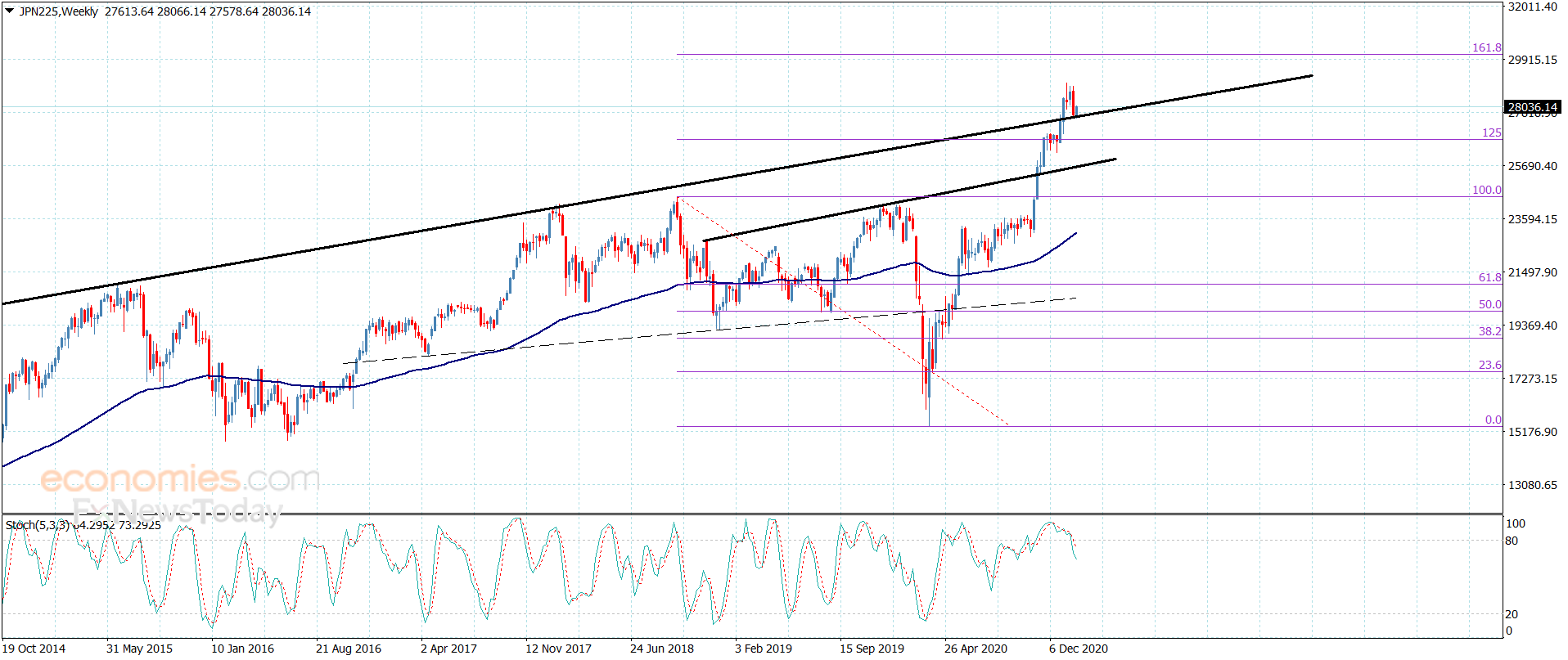Viewport: 1568px width, 660px height.
Task: Select the 15 Sep 2019 time axis label
Action: coord(872,649)
